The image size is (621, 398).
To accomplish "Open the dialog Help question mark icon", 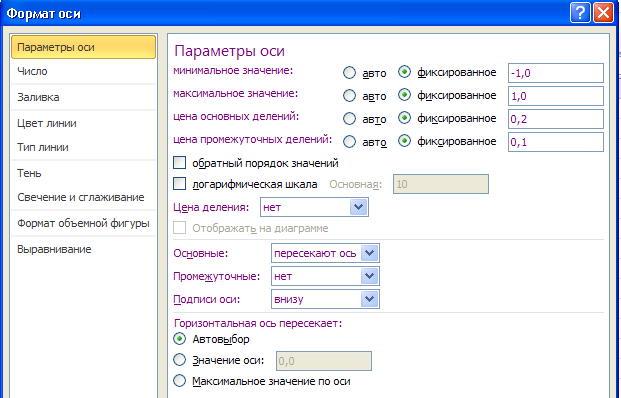I will tap(580, 13).
